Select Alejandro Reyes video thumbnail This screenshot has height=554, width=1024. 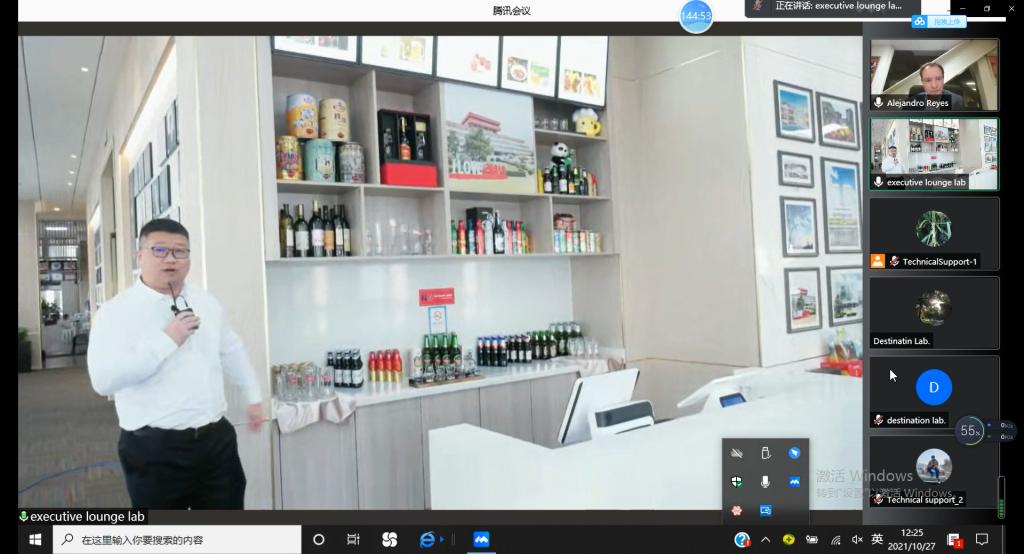[x=934, y=74]
